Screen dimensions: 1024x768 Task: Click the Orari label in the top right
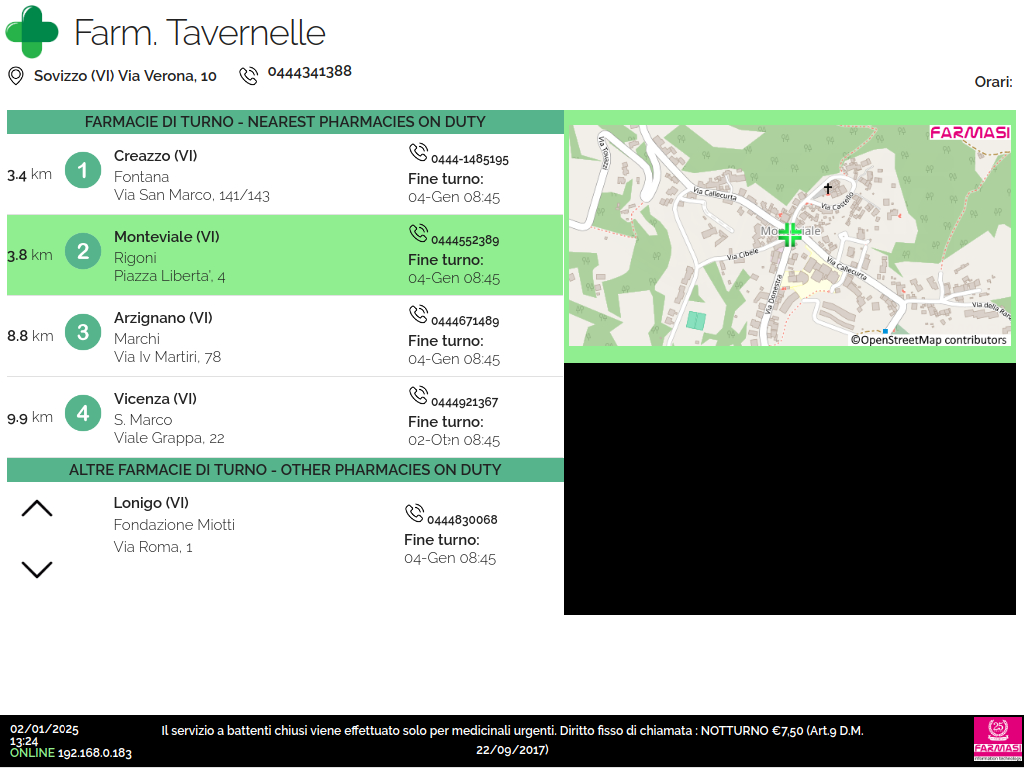(x=993, y=82)
